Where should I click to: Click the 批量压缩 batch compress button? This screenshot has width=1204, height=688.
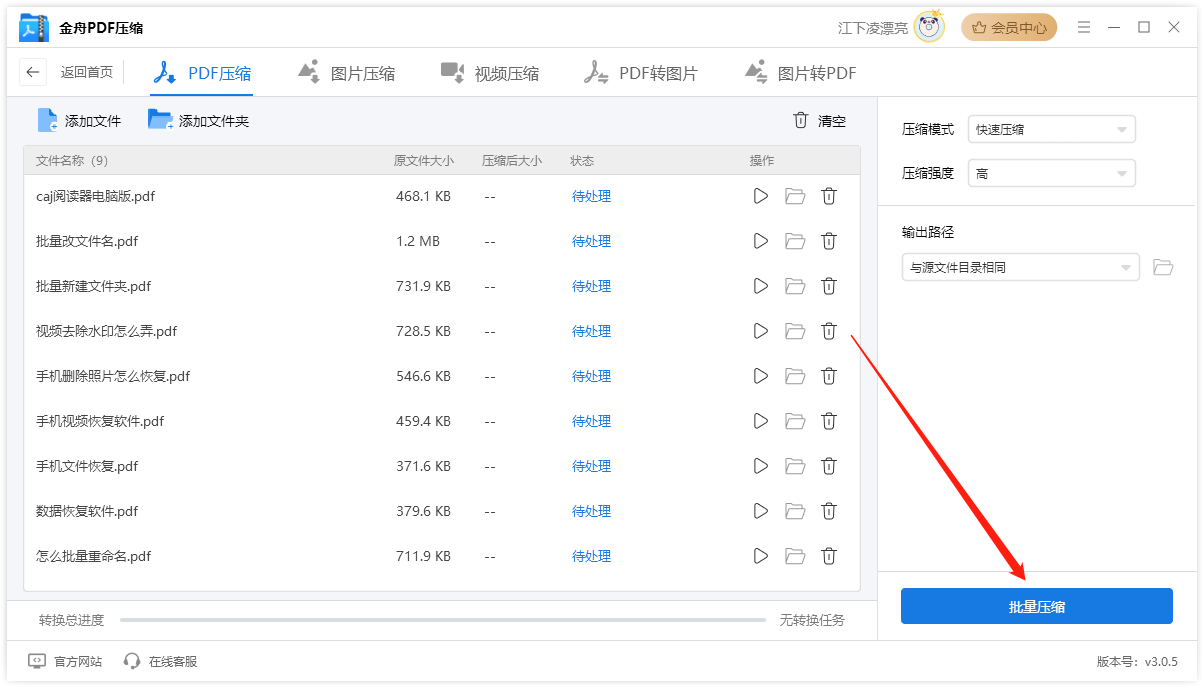[1037, 606]
